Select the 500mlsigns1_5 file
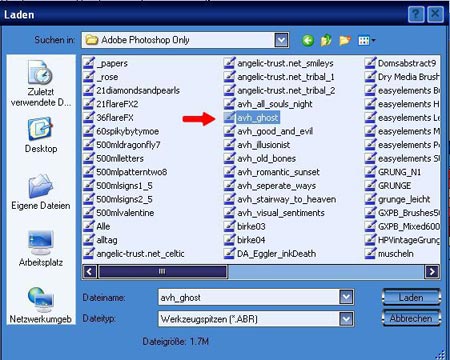Image resolution: width=450 pixels, height=360 pixels. point(118,186)
